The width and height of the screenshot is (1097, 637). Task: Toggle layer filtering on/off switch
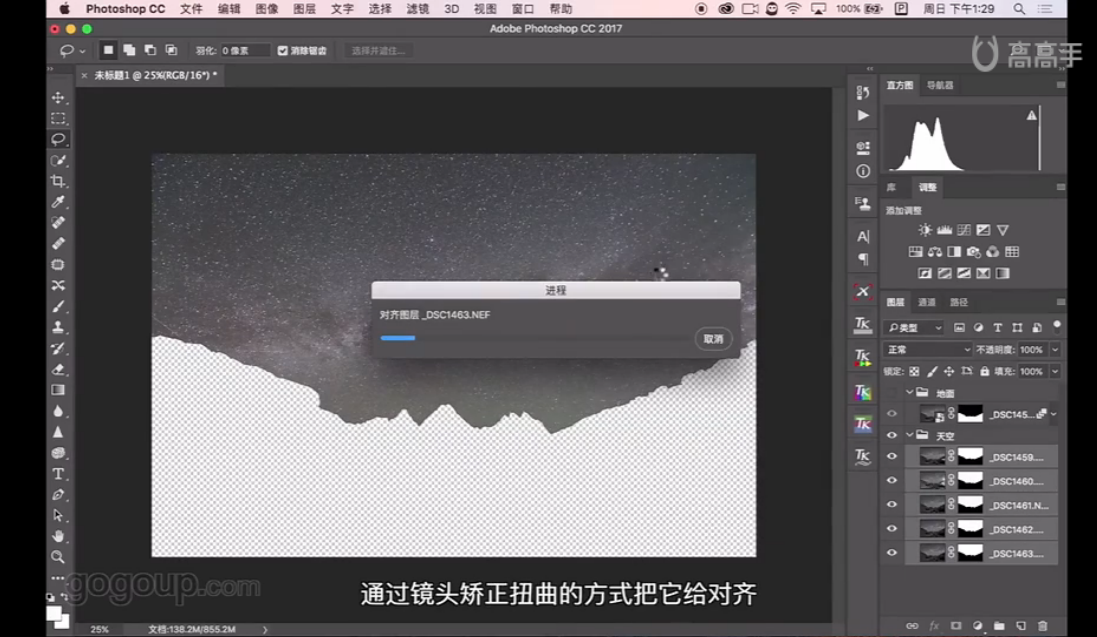click(x=1057, y=326)
